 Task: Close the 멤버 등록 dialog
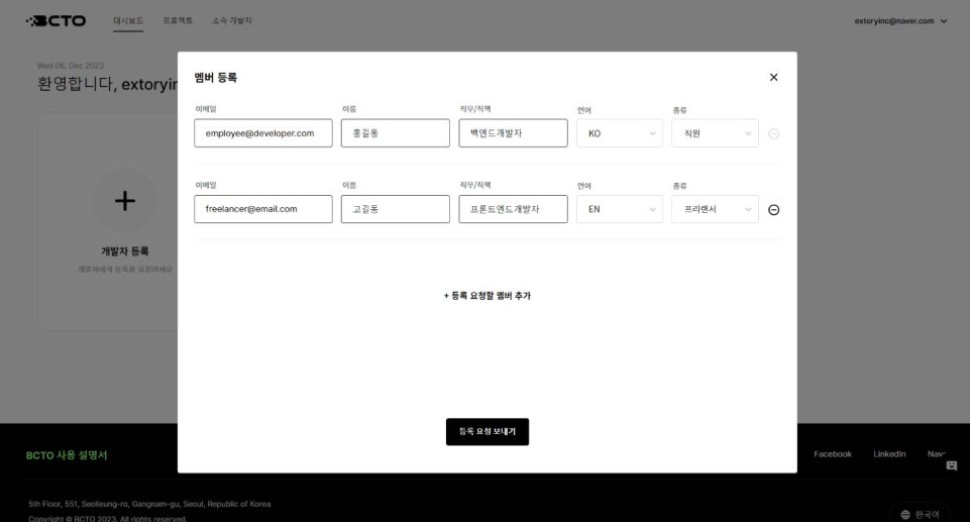(773, 77)
